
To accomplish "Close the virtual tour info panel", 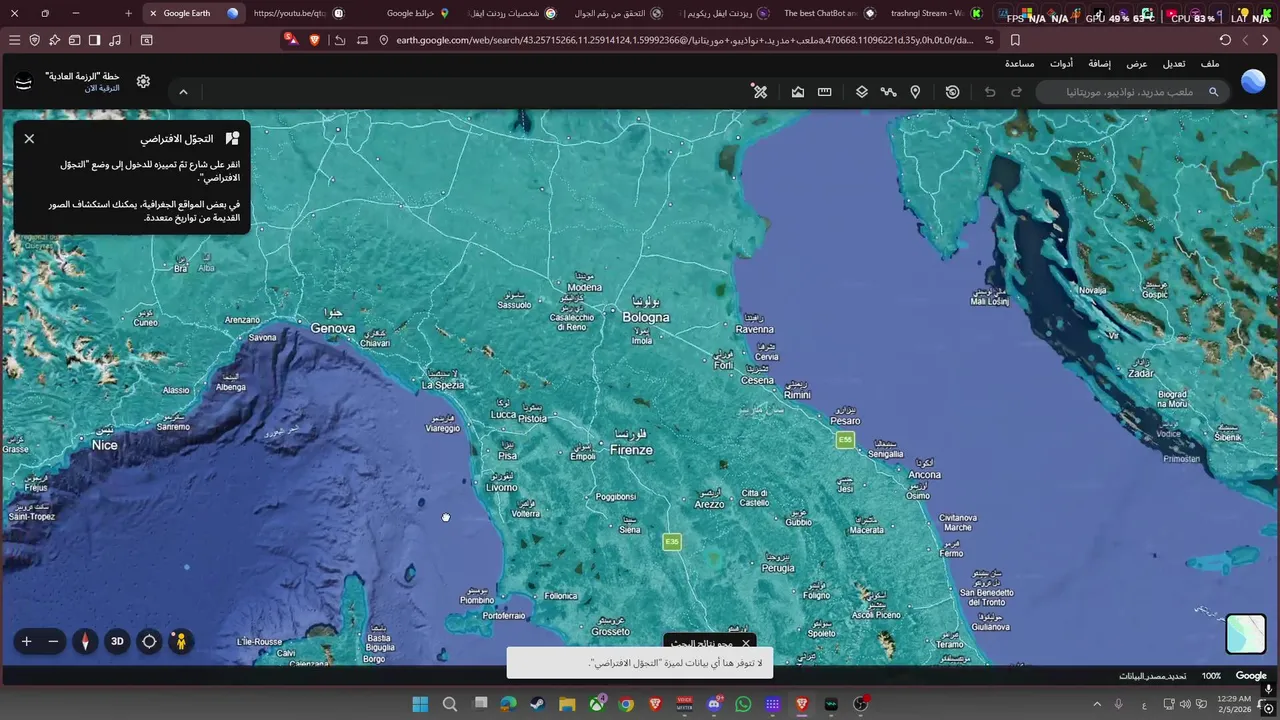I will tap(29, 139).
